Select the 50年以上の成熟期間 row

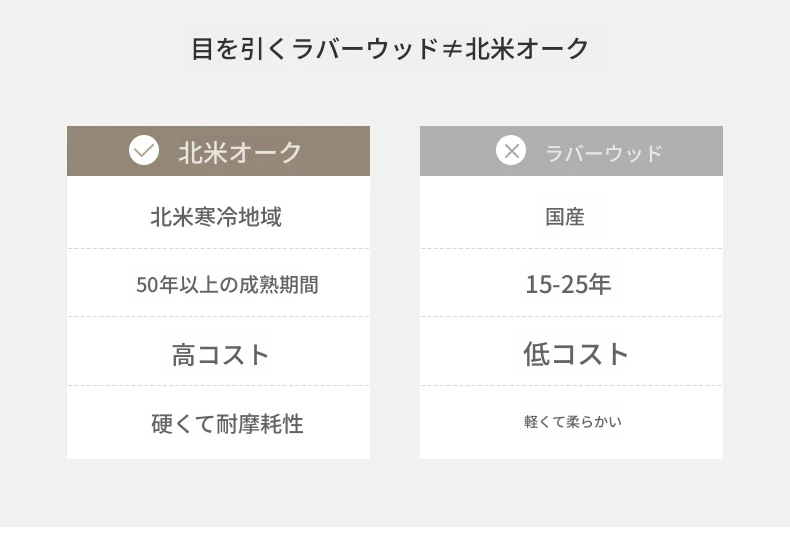pyautogui.click(x=218, y=283)
